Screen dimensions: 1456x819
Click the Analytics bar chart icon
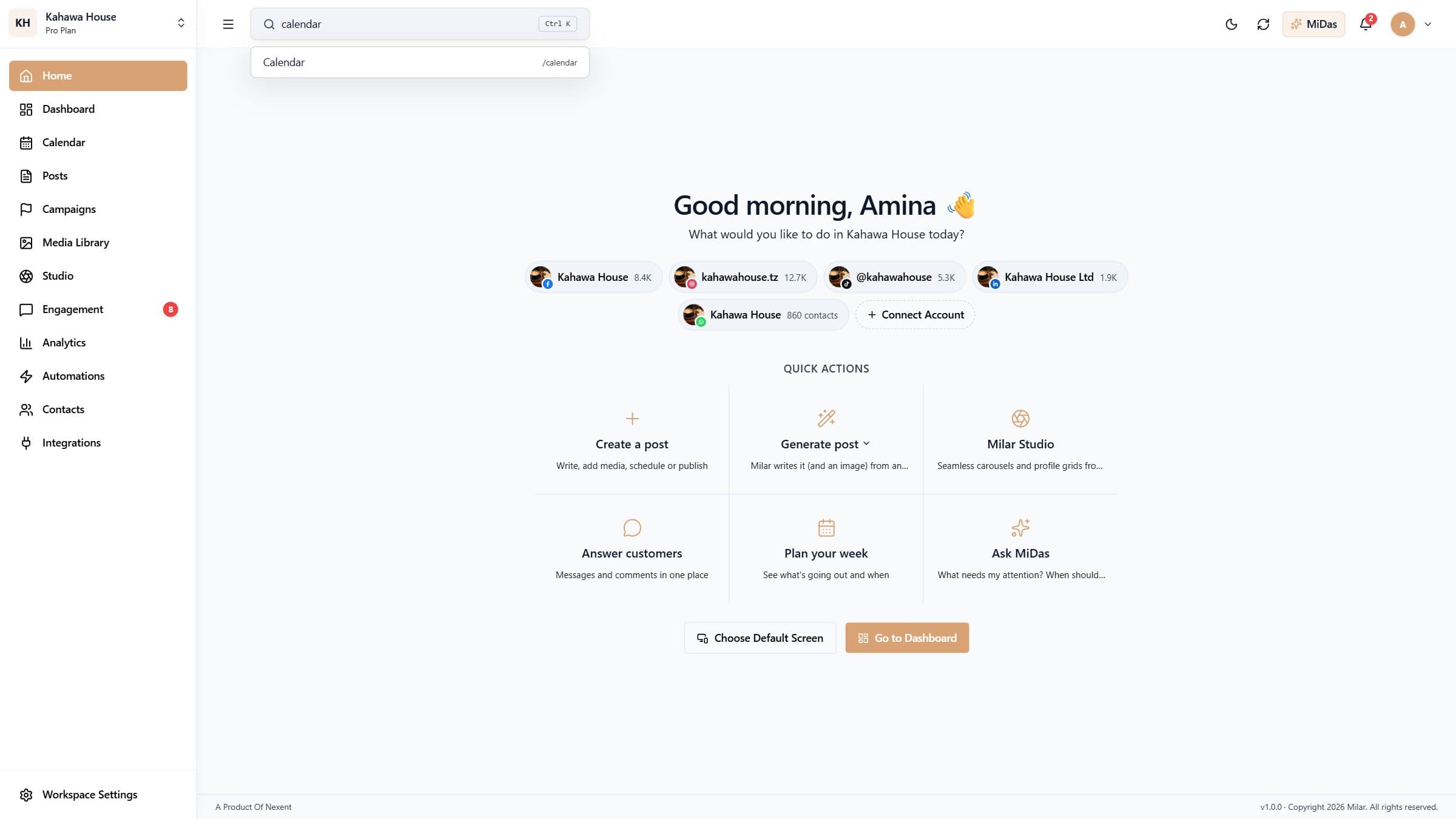click(x=26, y=343)
